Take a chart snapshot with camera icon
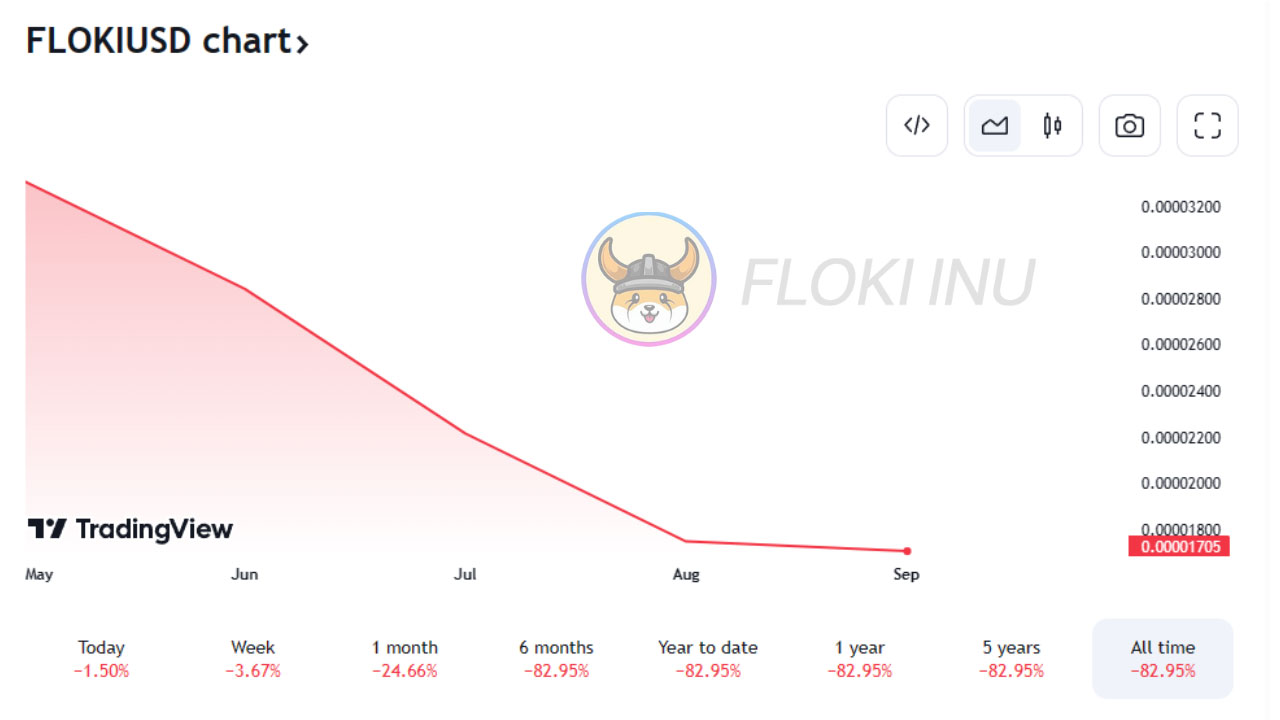1280x720 pixels. coord(1130,126)
